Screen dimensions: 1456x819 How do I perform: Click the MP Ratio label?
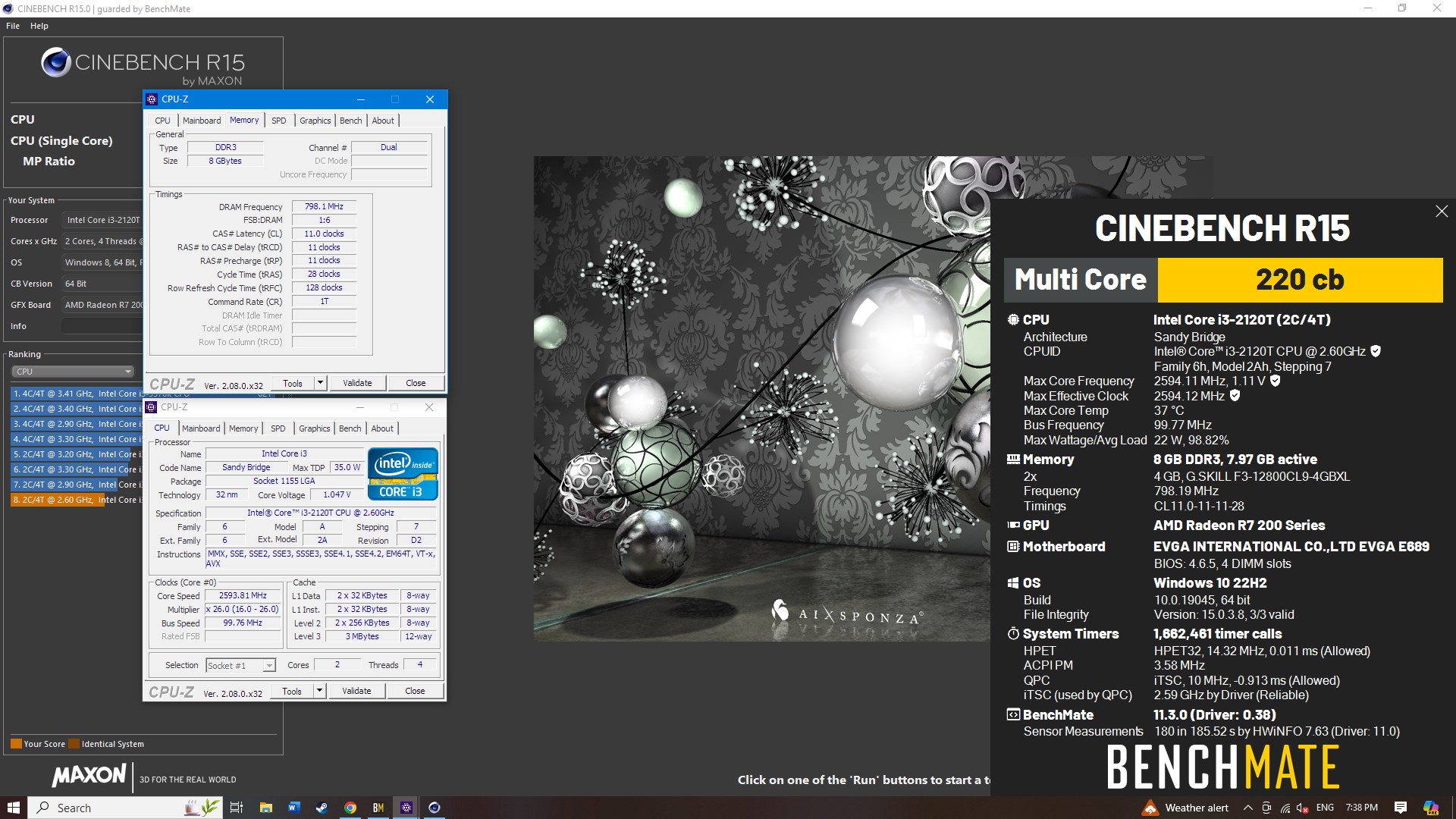tap(49, 162)
